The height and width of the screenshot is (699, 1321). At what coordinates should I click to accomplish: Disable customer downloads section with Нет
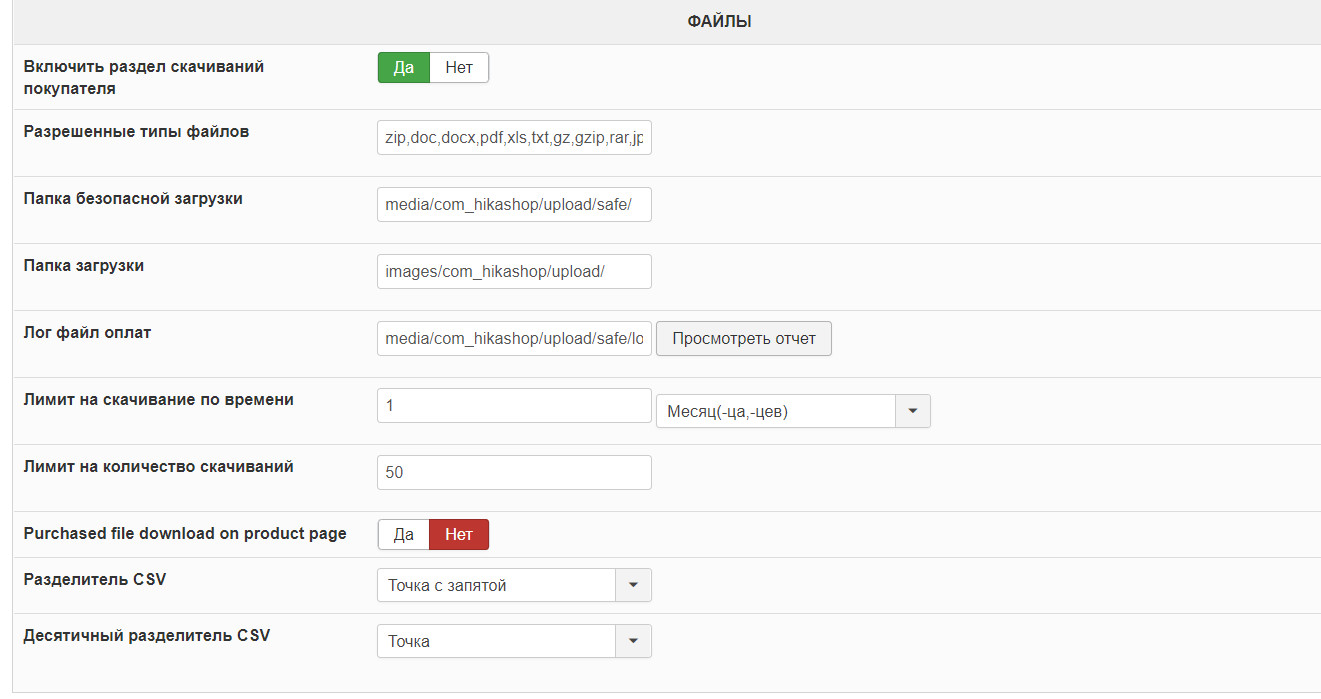click(459, 68)
